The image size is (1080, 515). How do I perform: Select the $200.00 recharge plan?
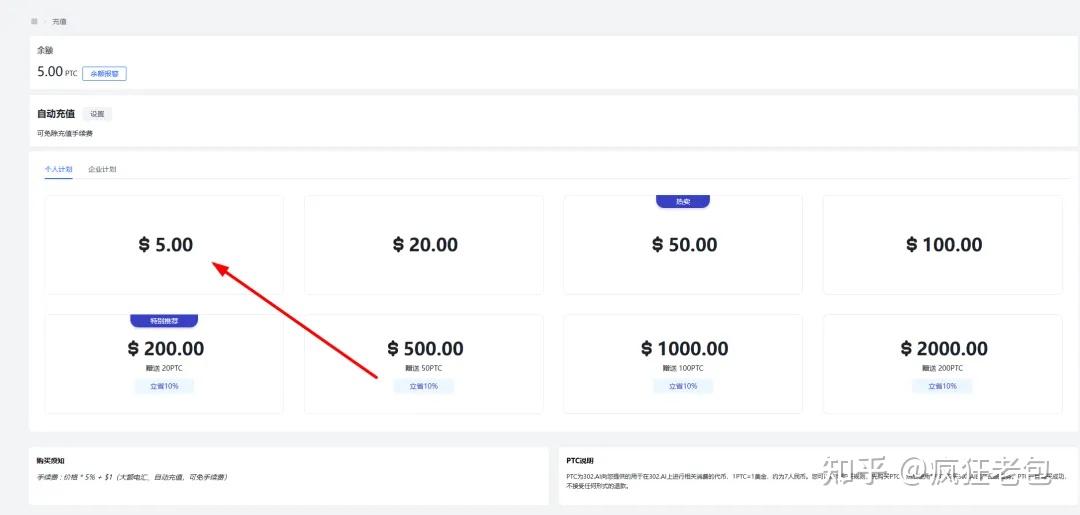[164, 350]
